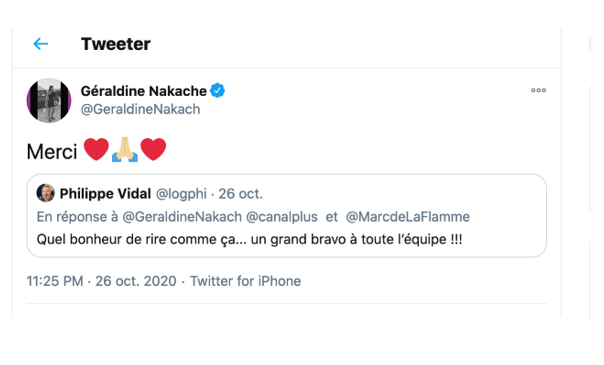Click the Philippe Vidal author name
Screen dimensions: 604x365
pyautogui.click(x=105, y=194)
